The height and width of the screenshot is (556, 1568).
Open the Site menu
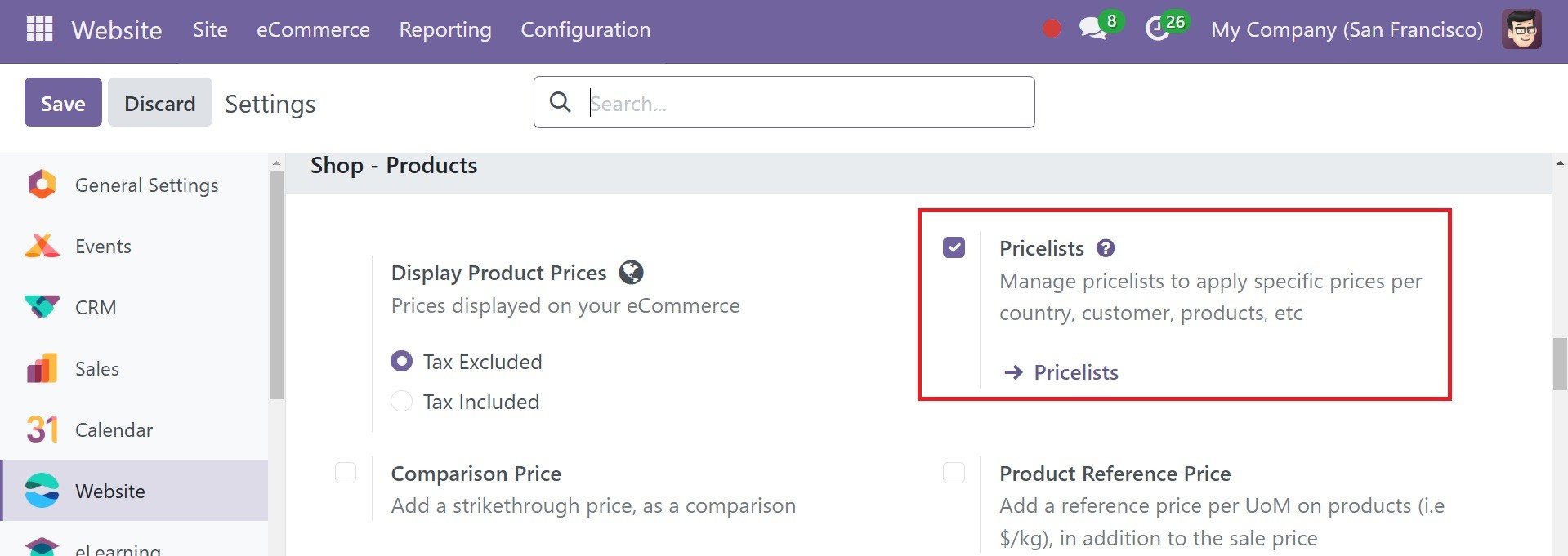pyautogui.click(x=210, y=30)
